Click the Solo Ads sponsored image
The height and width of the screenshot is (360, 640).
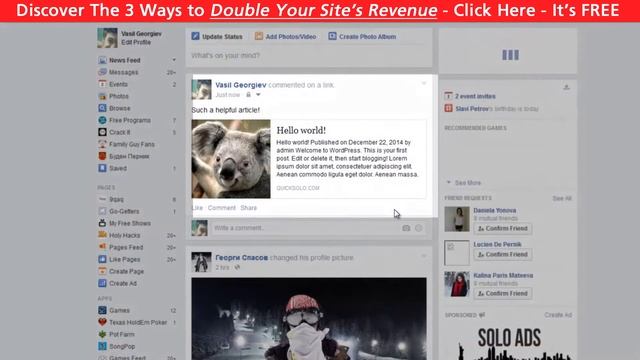(509, 341)
